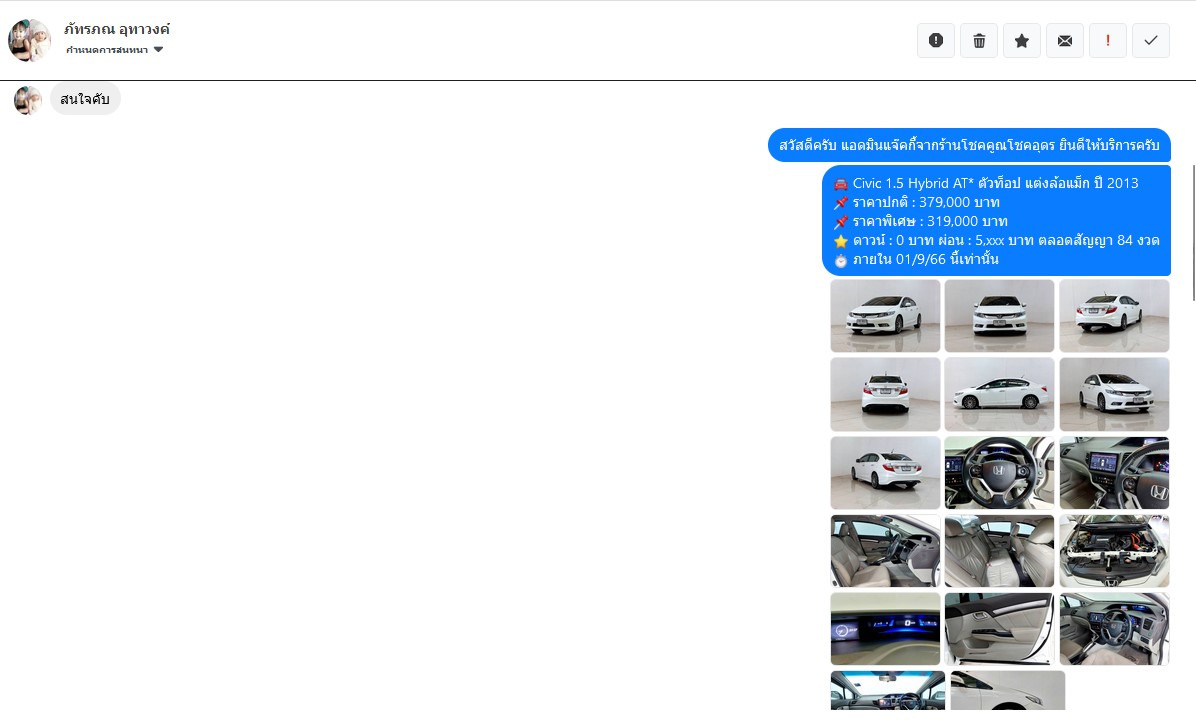Open first car photo, front three-quarter view

(x=885, y=316)
